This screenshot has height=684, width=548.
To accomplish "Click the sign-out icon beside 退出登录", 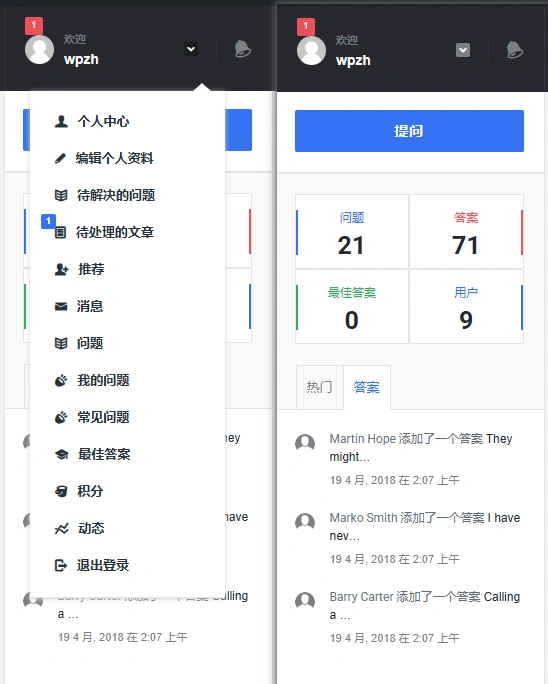I will pos(61,566).
